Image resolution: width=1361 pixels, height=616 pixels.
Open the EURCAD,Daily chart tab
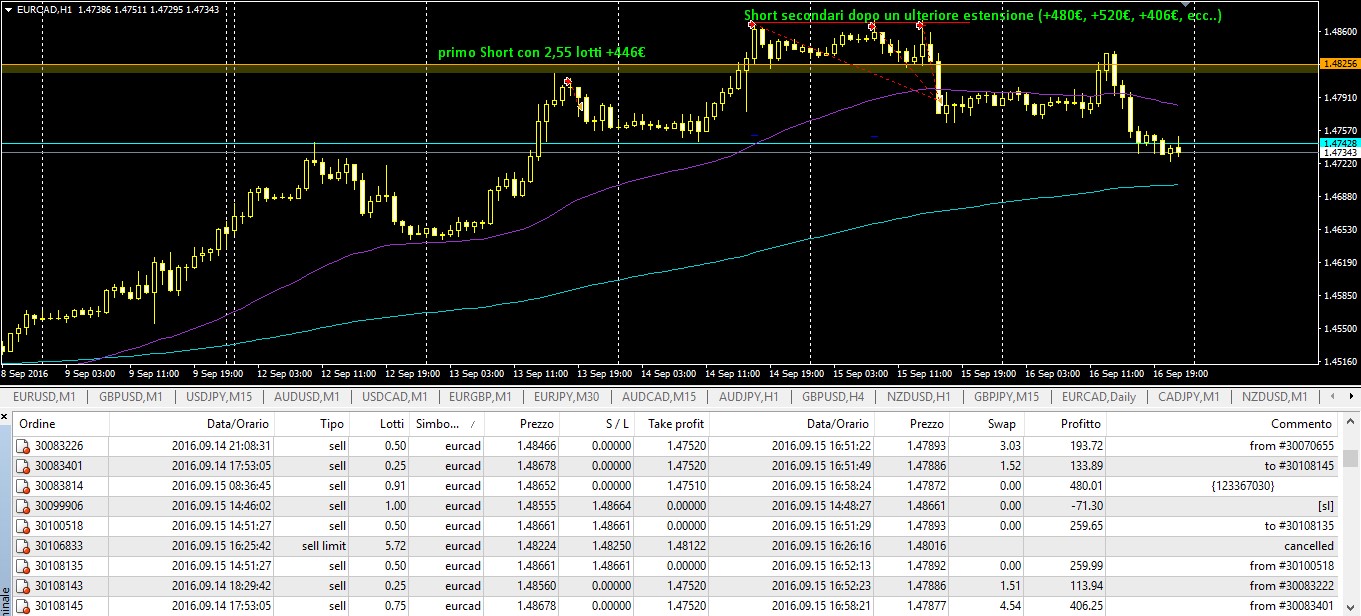[1099, 397]
